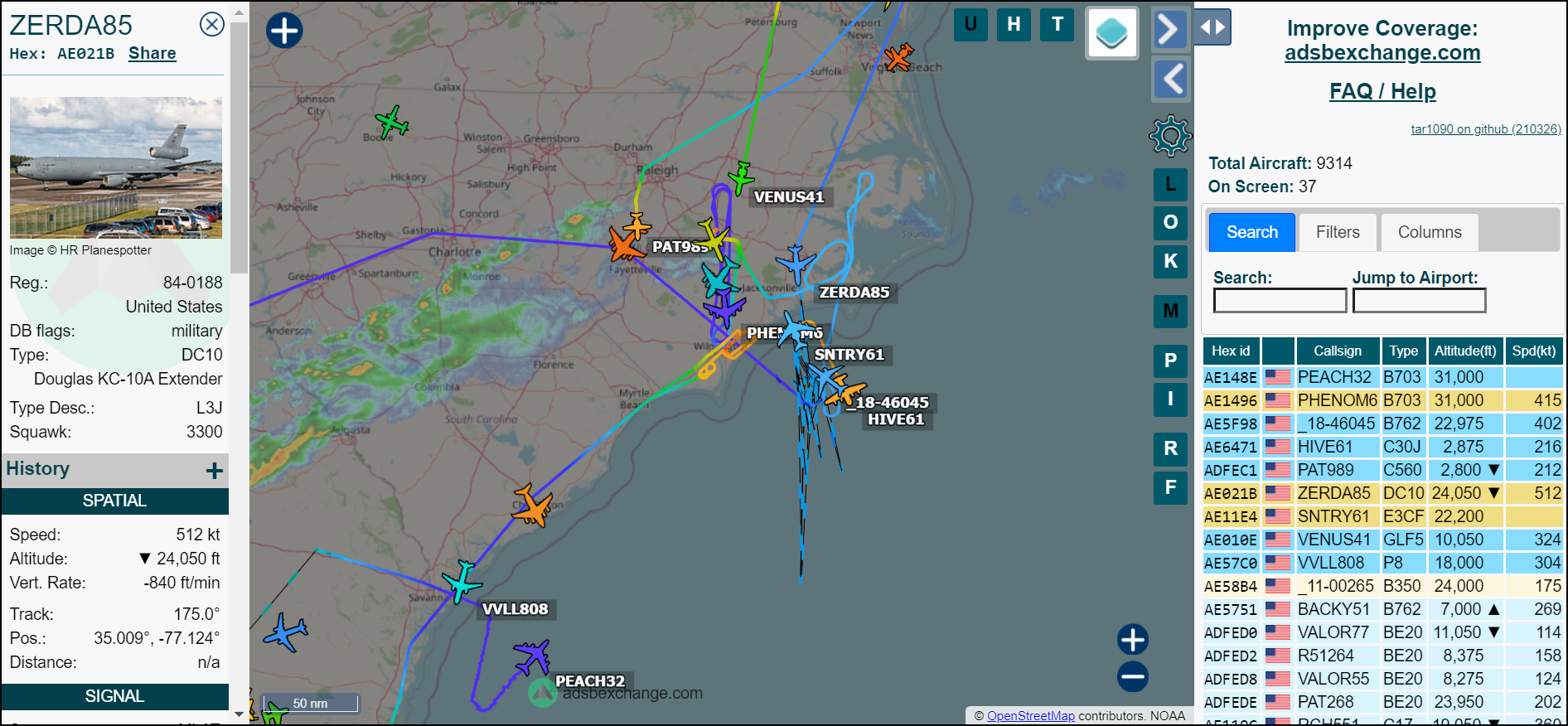Click the SPATIAL section header
The width and height of the screenshot is (1568, 726).
(x=115, y=501)
